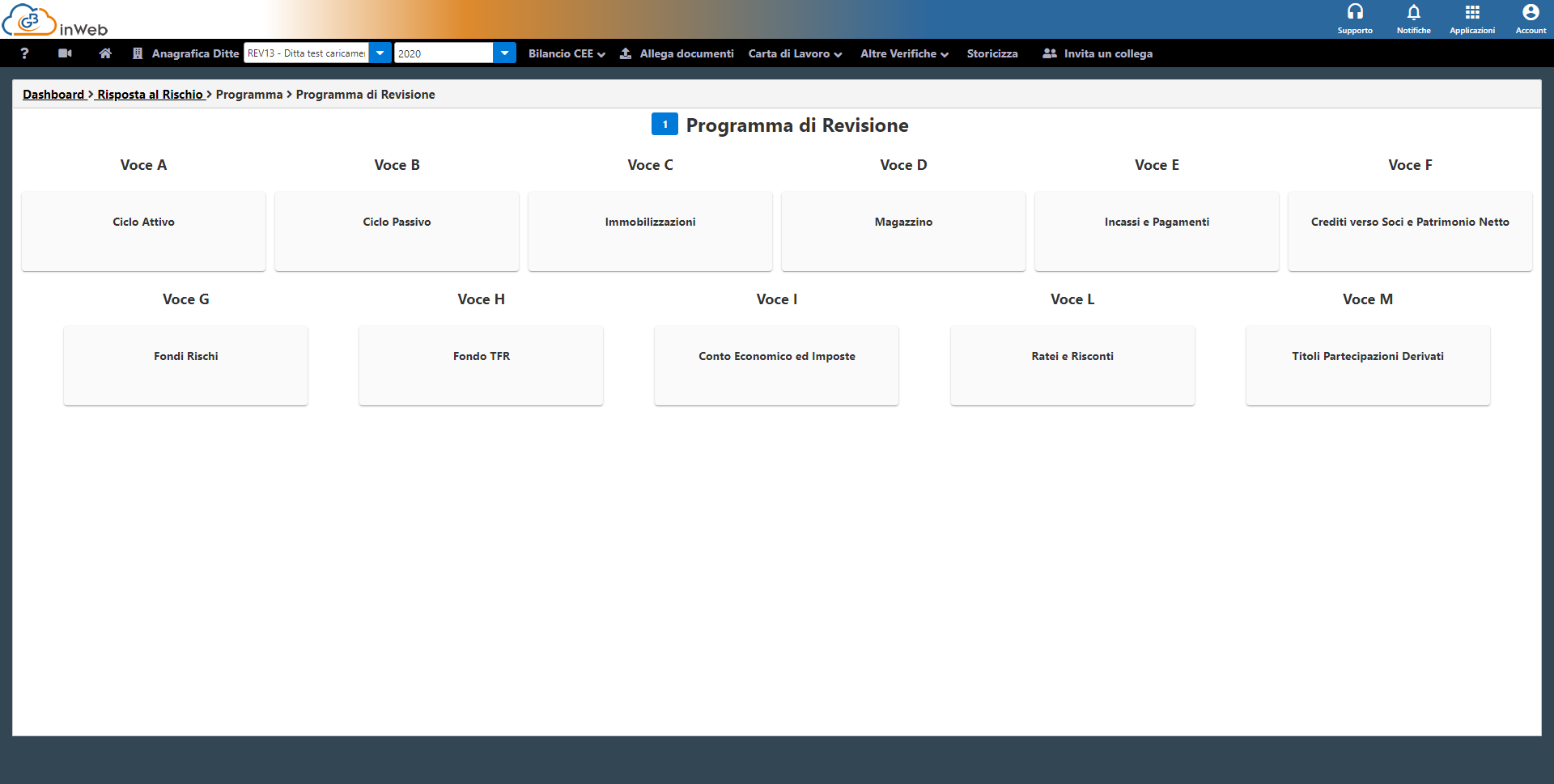Click the blue number 1 badge
The image size is (1554, 784).
click(x=664, y=125)
